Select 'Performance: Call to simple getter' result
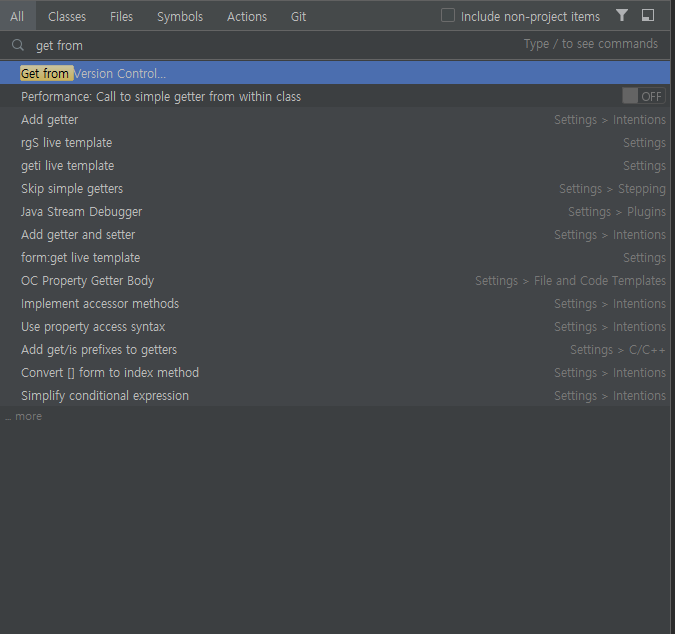Viewport: 675px width, 634px height. coord(335,96)
